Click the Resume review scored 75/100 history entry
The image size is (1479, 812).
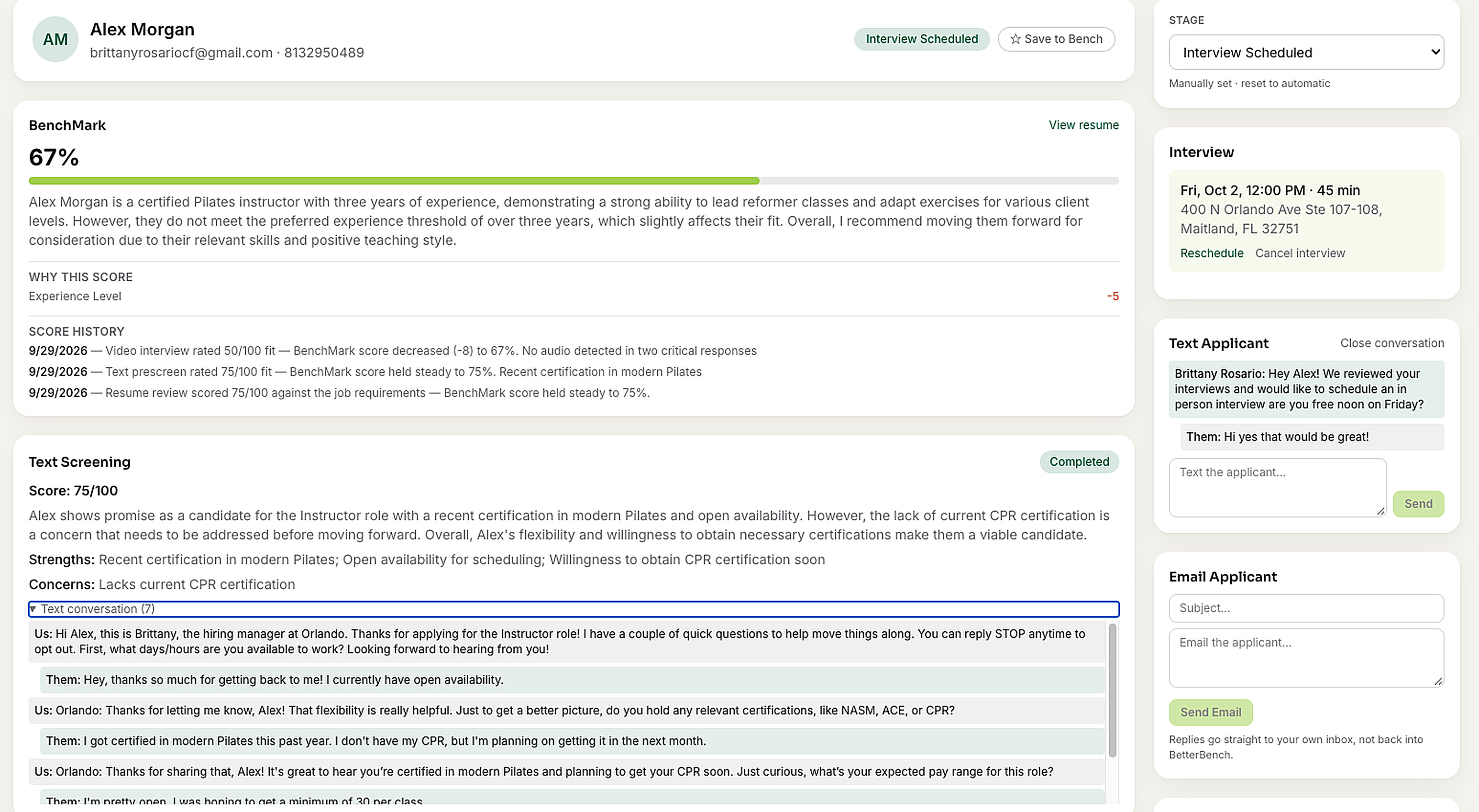pyautogui.click(x=339, y=393)
